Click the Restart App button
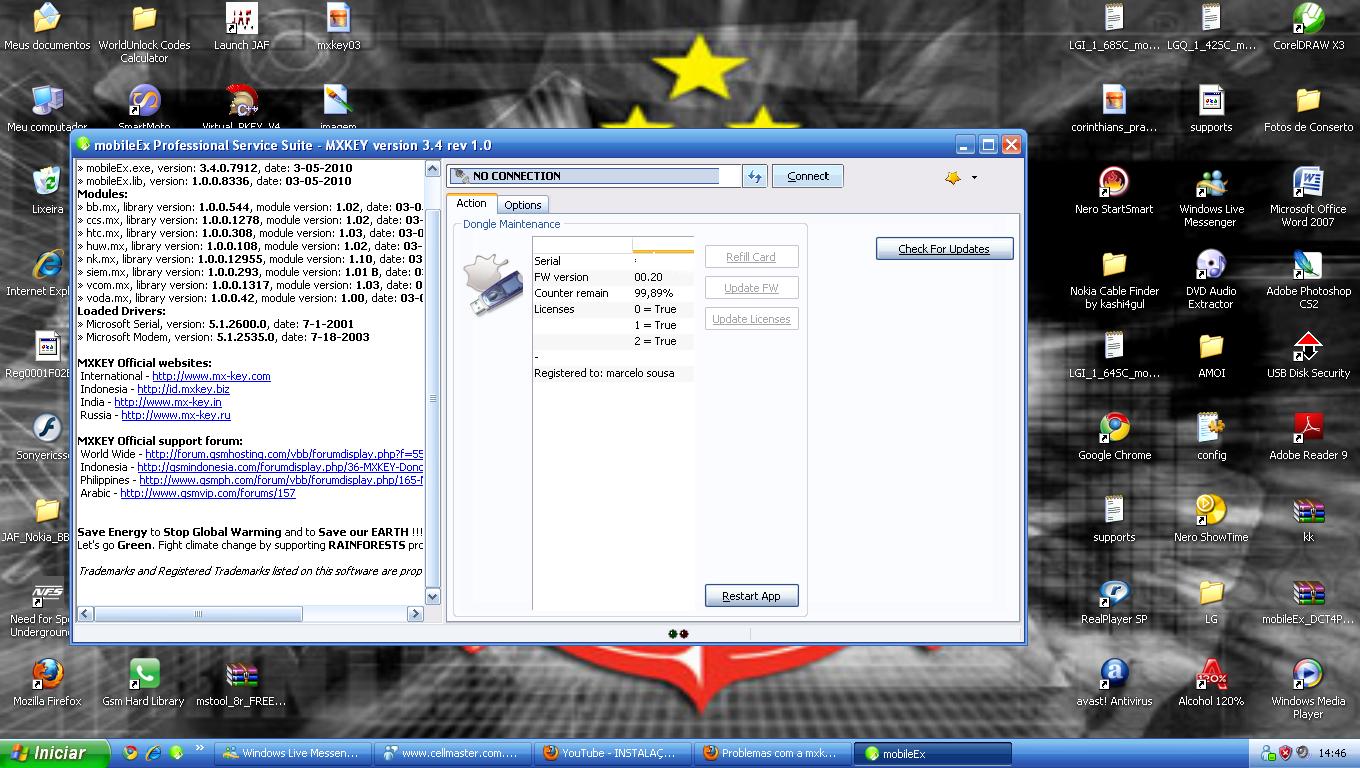Viewport: 1360px width, 768px height. click(x=751, y=596)
